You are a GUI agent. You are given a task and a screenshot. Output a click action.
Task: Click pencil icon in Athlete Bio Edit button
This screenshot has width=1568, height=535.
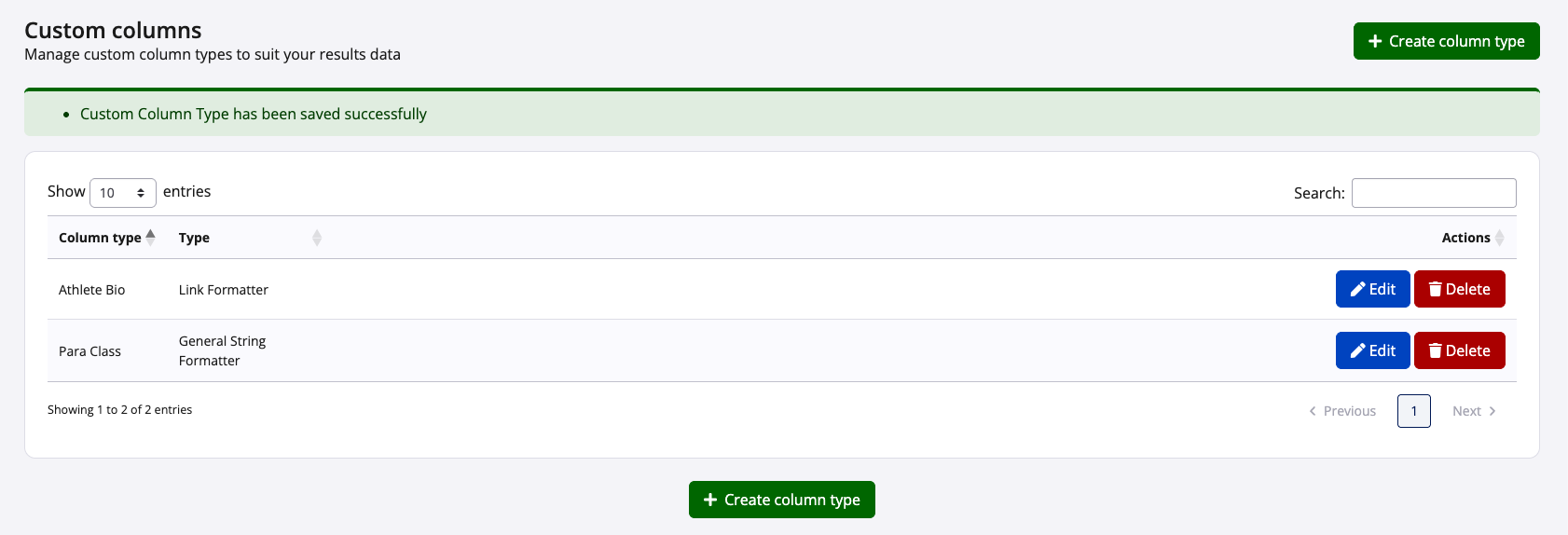tap(1358, 289)
